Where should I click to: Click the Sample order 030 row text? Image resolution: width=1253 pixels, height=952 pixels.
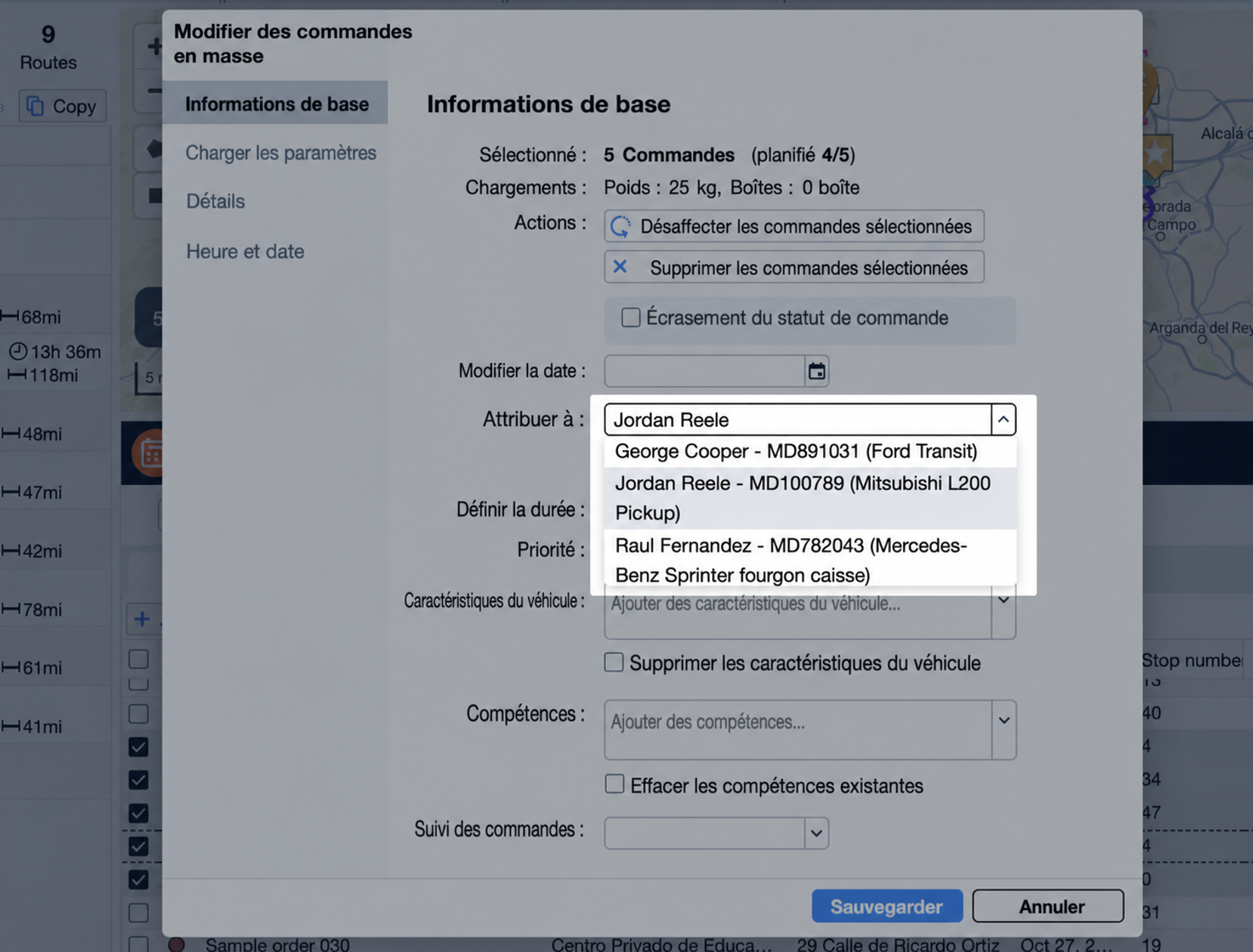click(277, 944)
